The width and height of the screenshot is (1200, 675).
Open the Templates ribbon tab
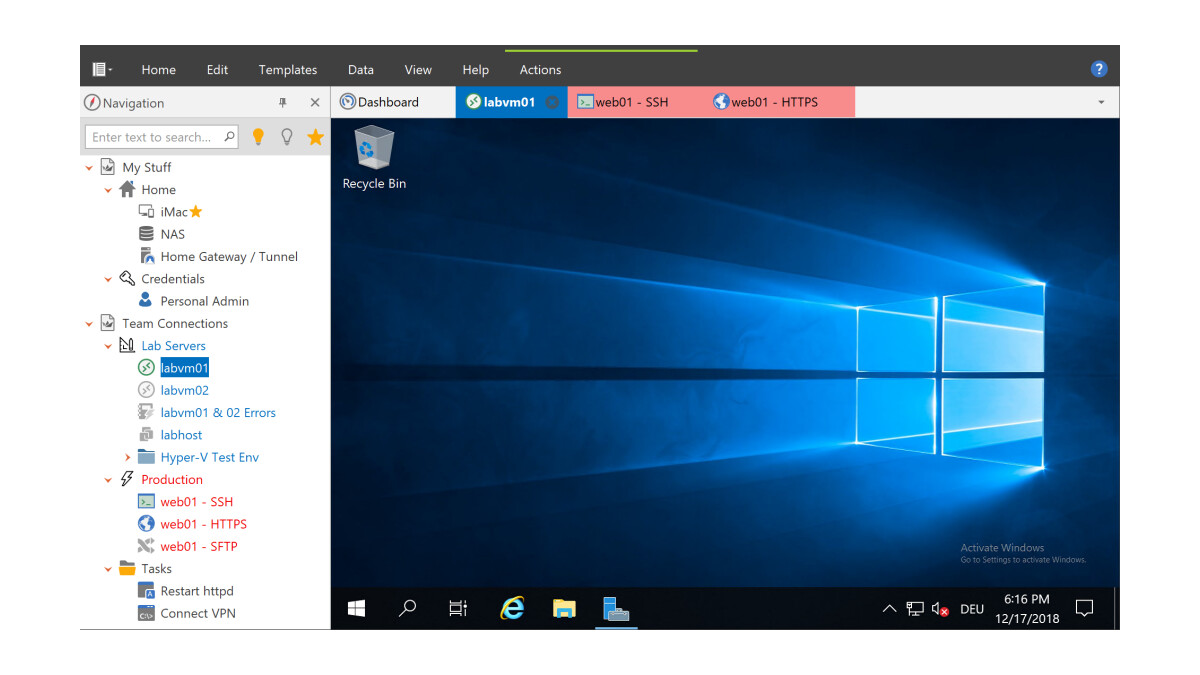click(288, 69)
